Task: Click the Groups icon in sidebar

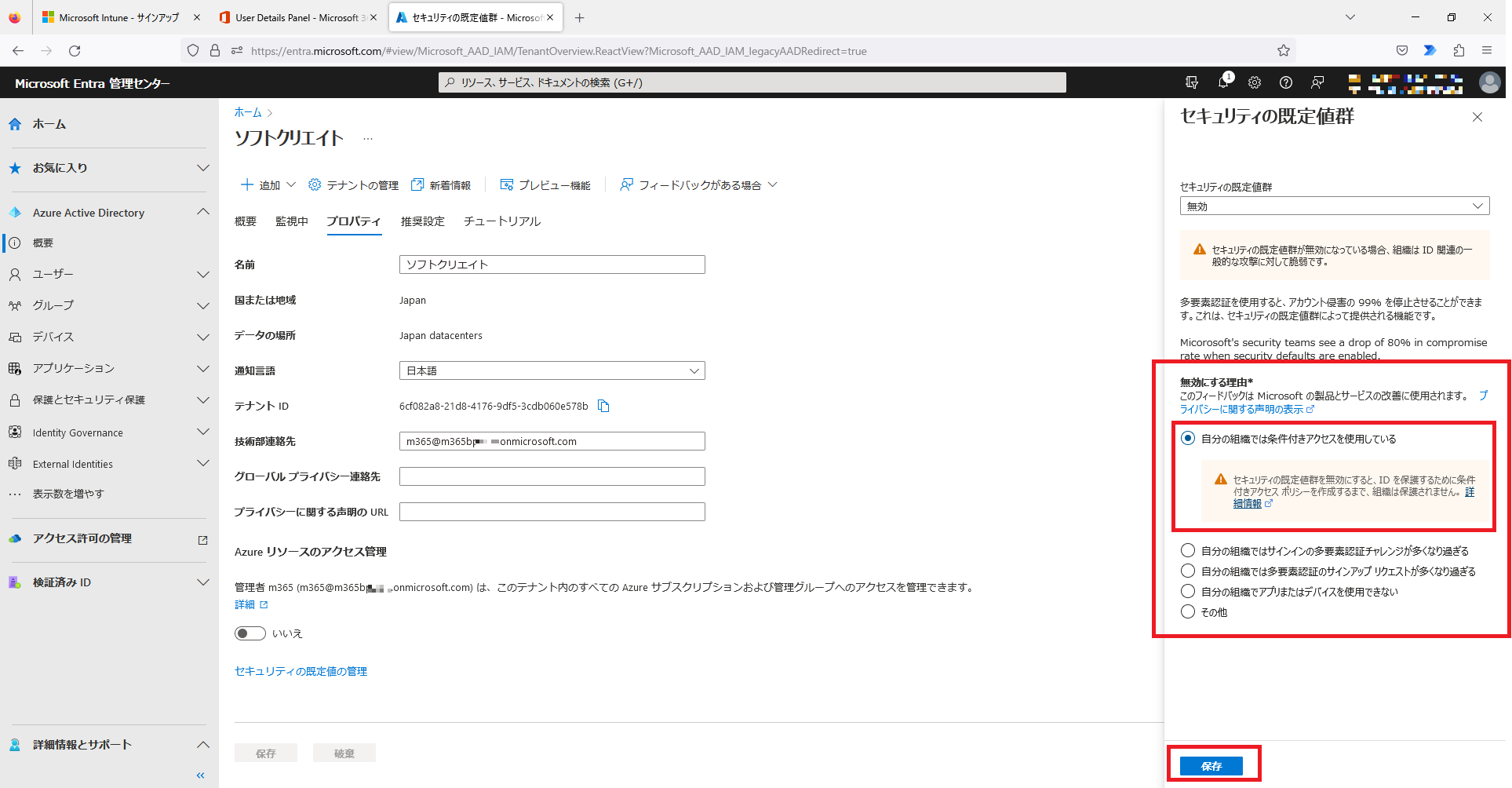Action: (x=15, y=305)
